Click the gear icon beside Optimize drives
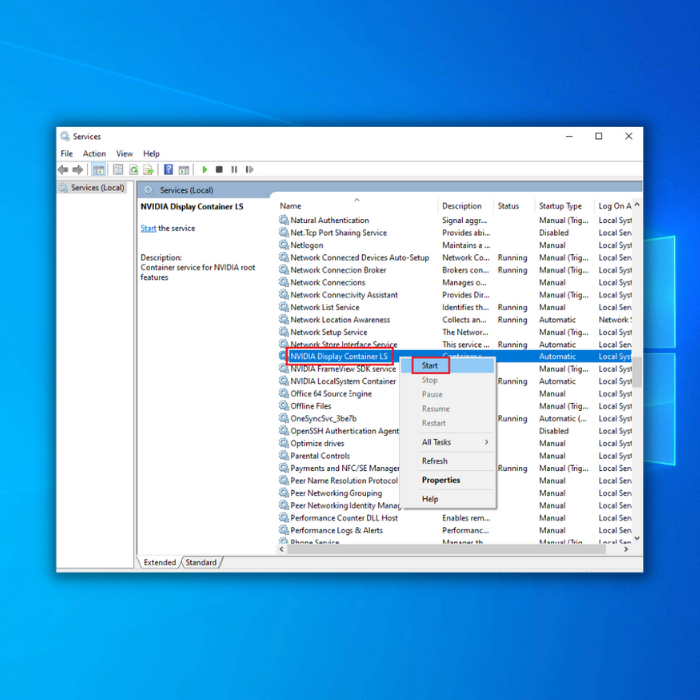The width and height of the screenshot is (700, 700). pos(283,443)
